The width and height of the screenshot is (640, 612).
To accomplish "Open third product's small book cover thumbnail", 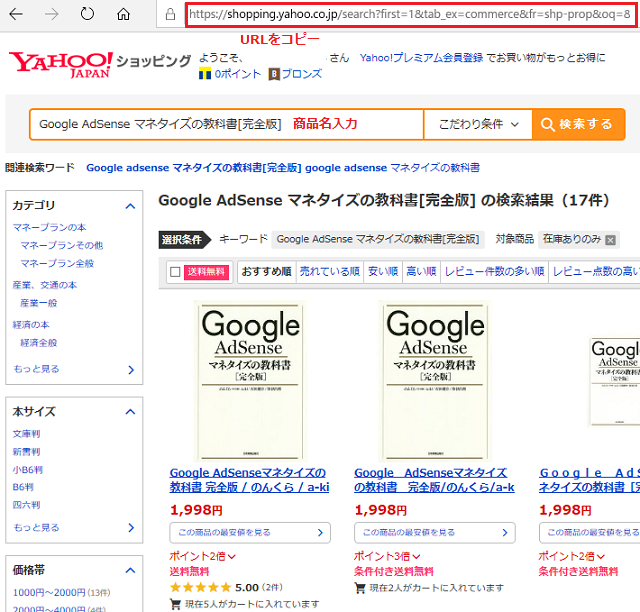I will click(615, 381).
